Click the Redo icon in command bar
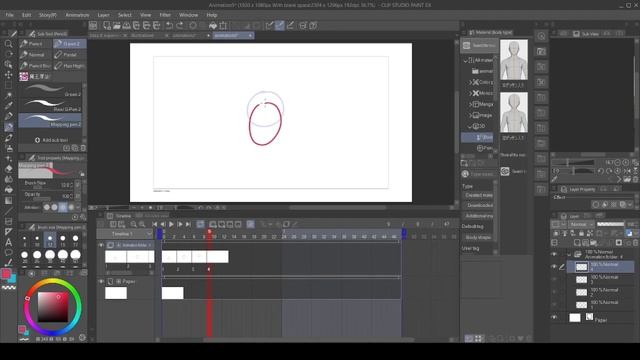The width and height of the screenshot is (640, 360). coord(180,26)
